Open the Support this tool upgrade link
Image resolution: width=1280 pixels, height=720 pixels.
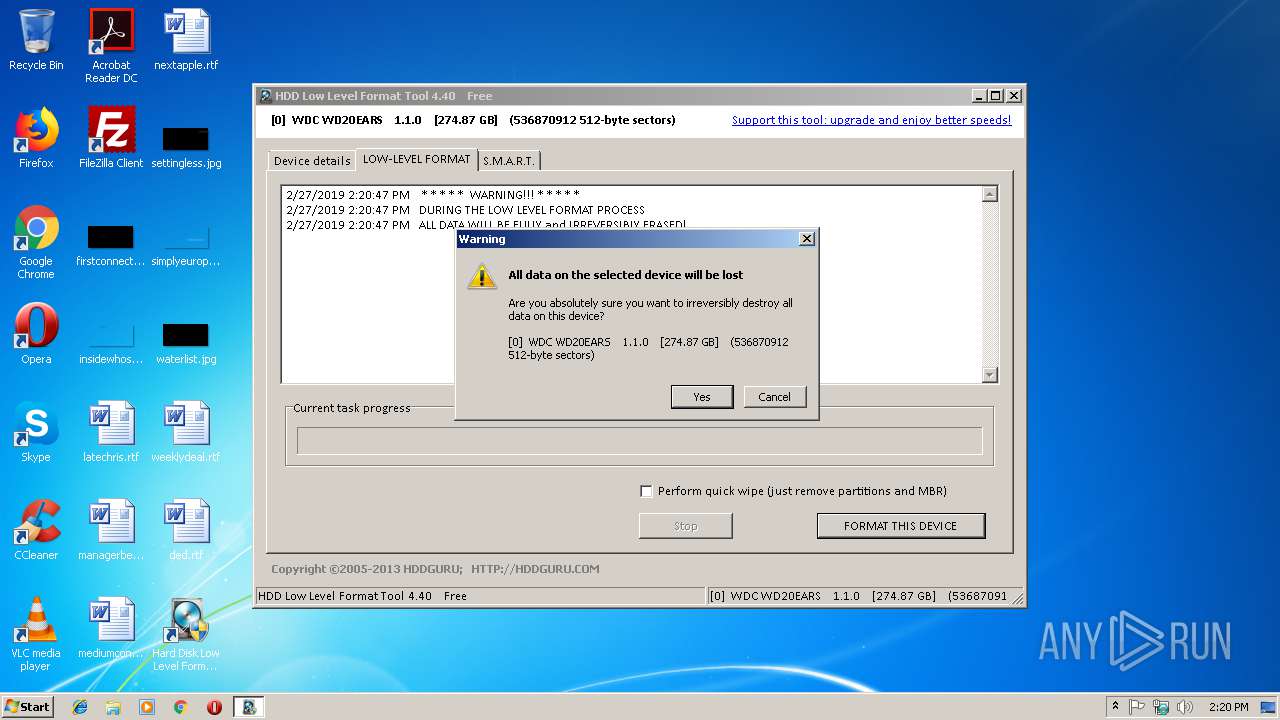pyautogui.click(x=871, y=120)
